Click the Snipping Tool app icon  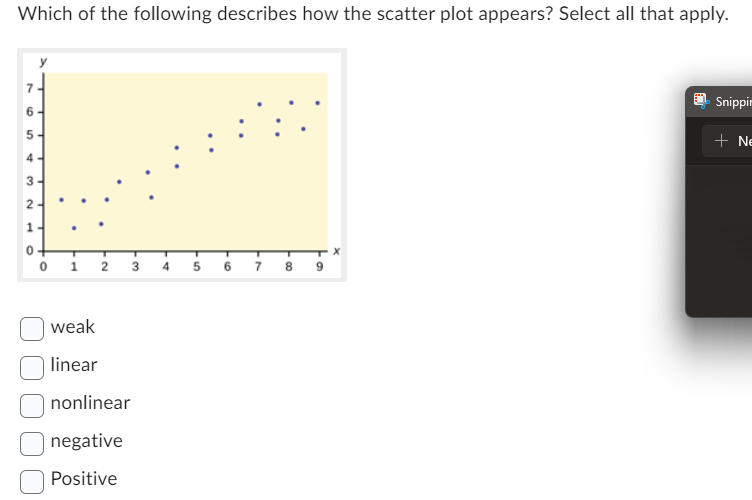click(x=701, y=101)
